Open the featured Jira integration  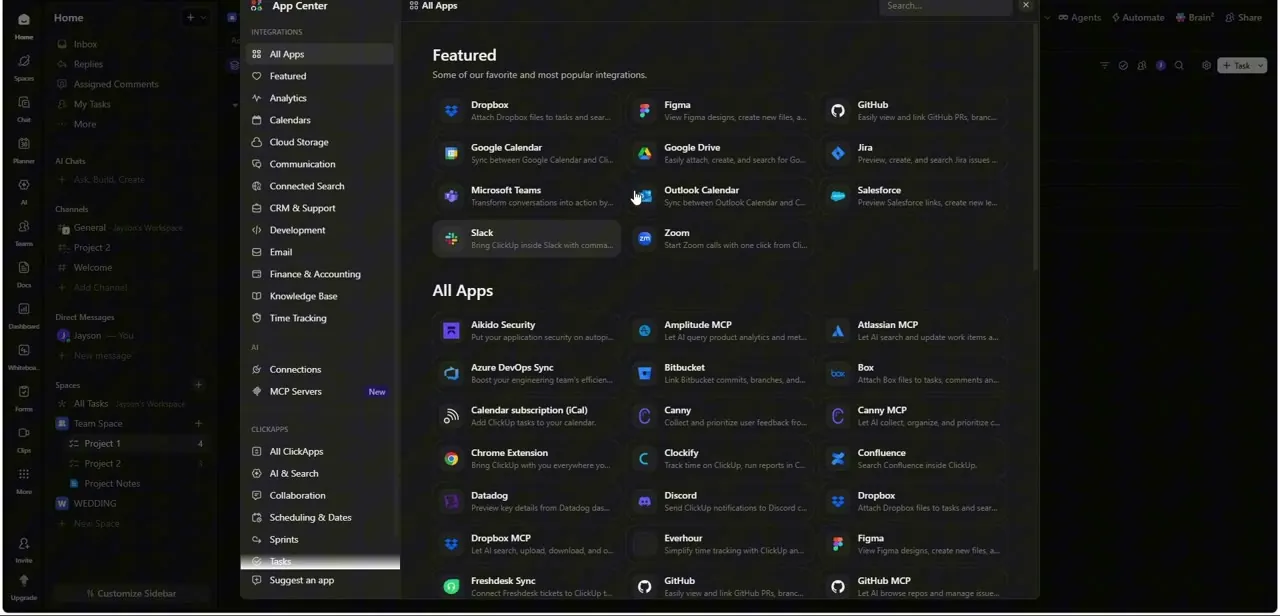[x=913, y=153]
